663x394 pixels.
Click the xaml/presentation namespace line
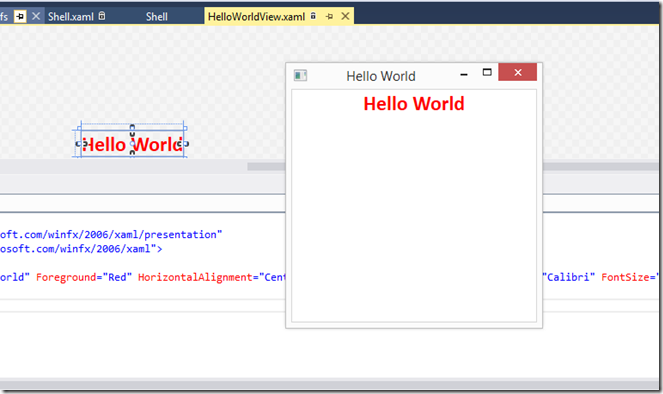(x=111, y=235)
